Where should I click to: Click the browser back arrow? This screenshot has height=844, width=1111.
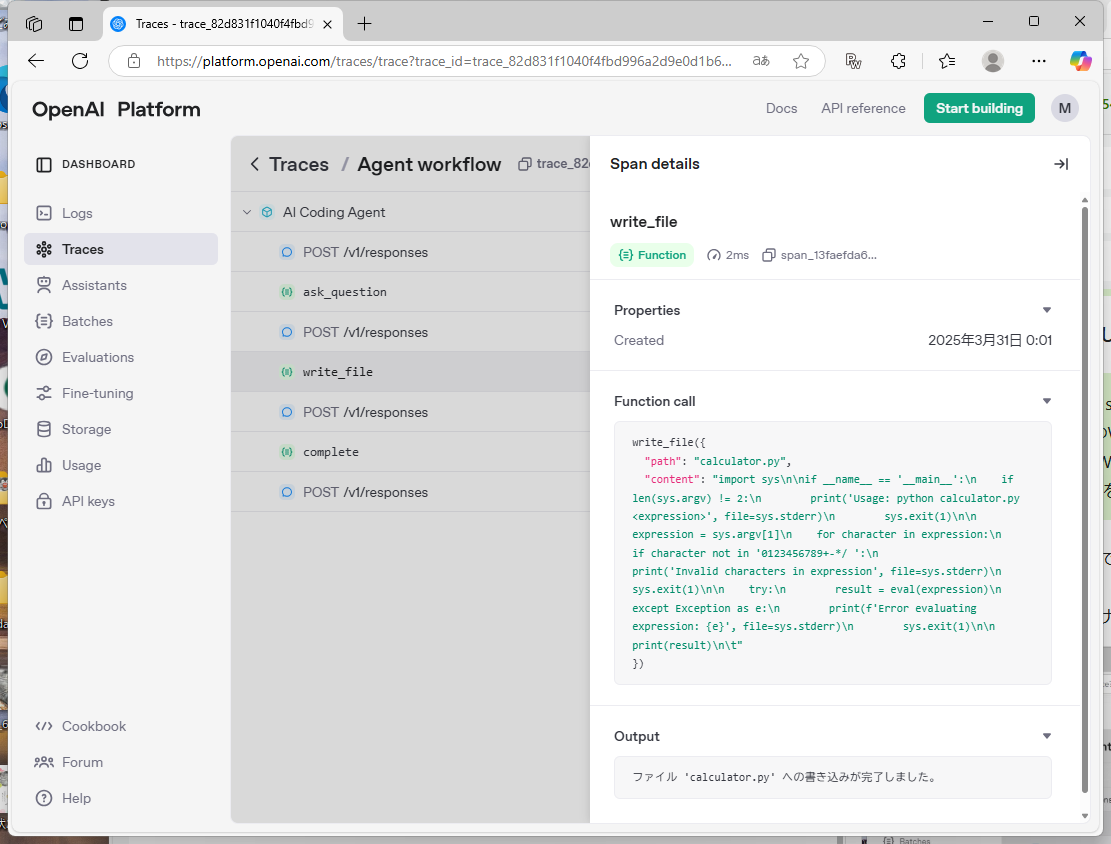click(36, 61)
